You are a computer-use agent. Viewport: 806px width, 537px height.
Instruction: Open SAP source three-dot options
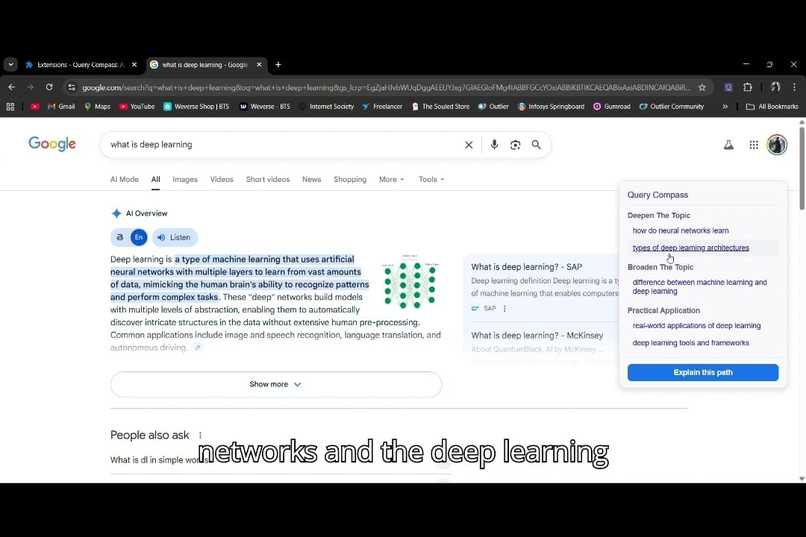505,308
